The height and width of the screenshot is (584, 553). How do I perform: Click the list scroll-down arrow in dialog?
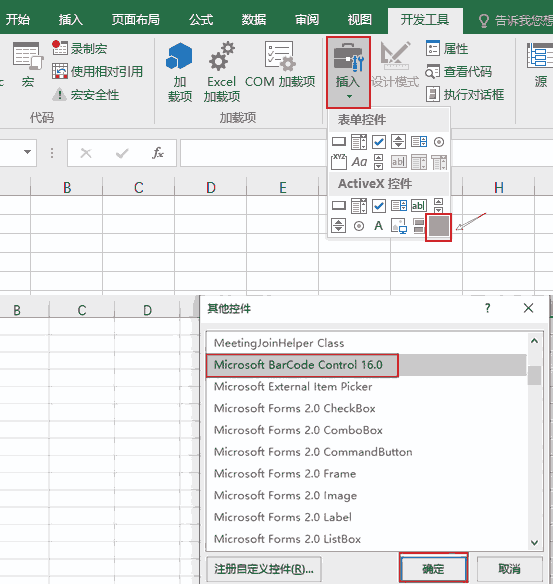click(x=534, y=543)
